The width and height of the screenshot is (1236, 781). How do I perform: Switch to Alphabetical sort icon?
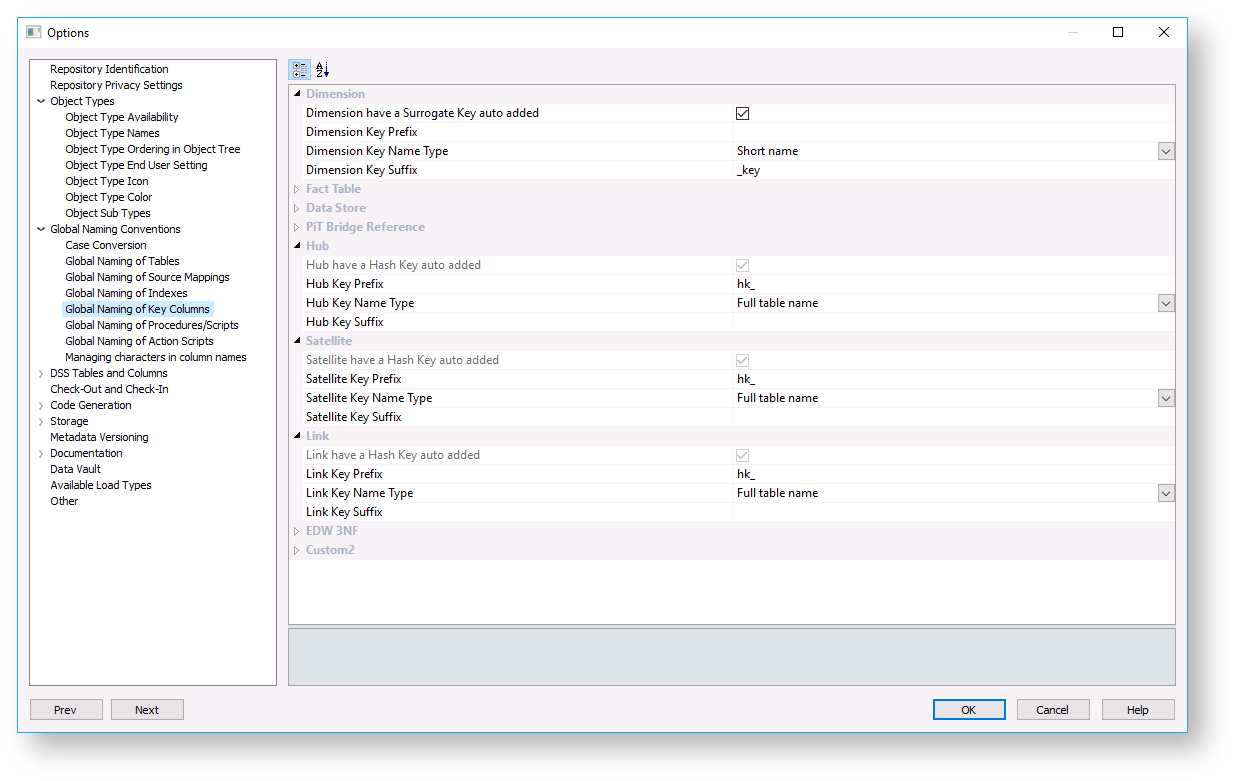[322, 70]
